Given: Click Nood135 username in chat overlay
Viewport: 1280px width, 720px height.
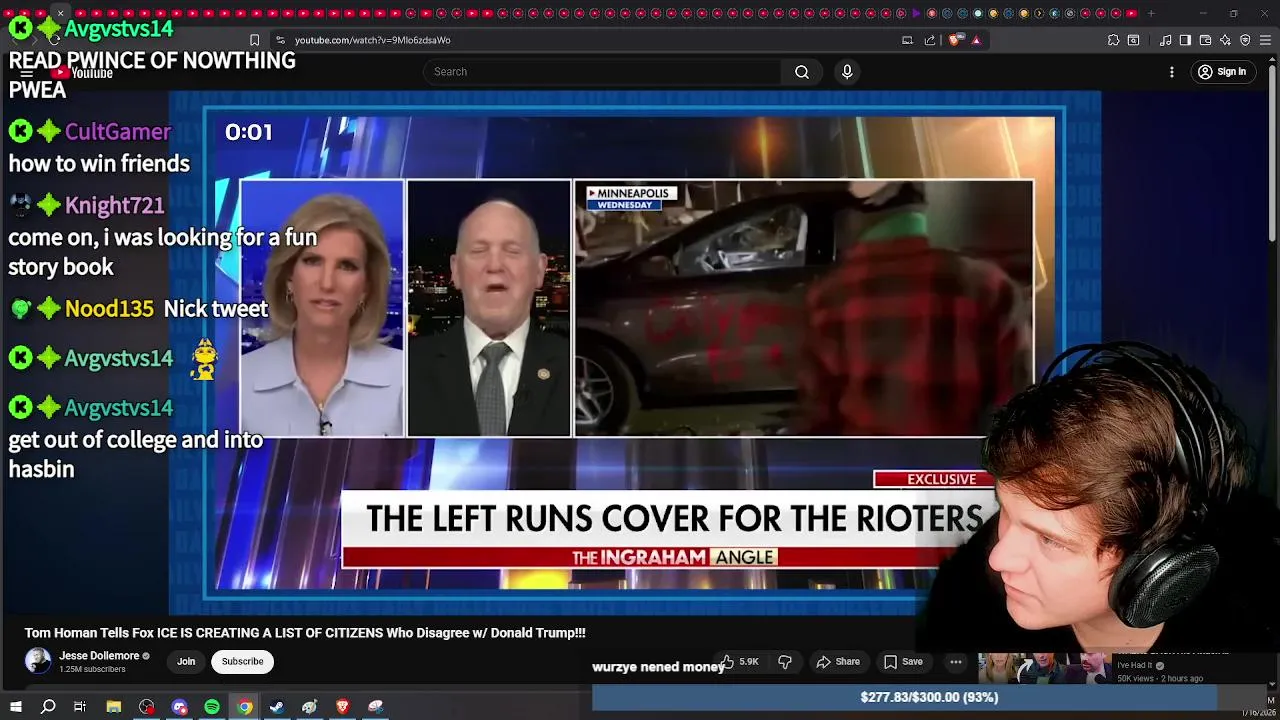Looking at the screenshot, I should (109, 309).
